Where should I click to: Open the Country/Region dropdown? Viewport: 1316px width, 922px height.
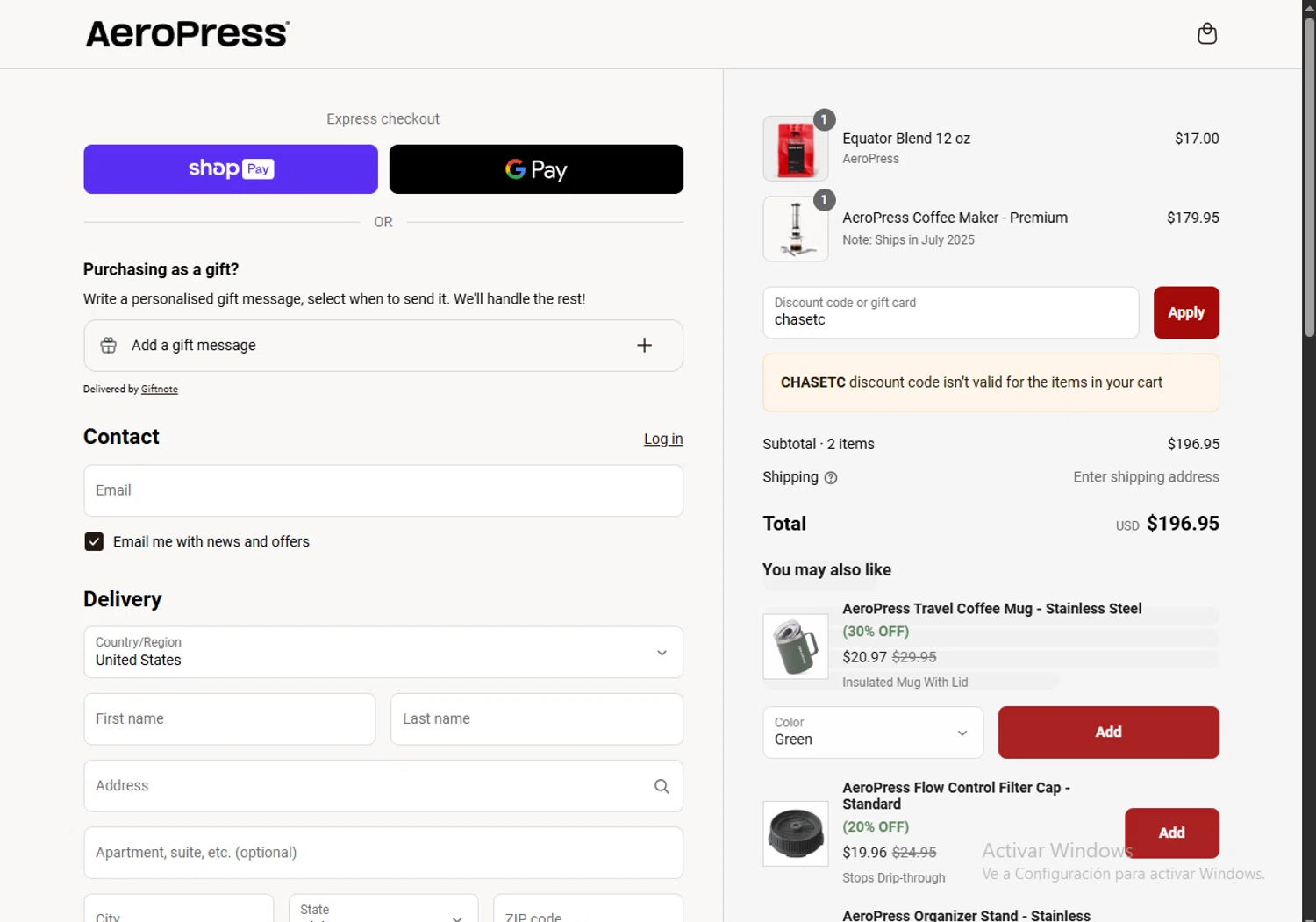click(x=383, y=652)
